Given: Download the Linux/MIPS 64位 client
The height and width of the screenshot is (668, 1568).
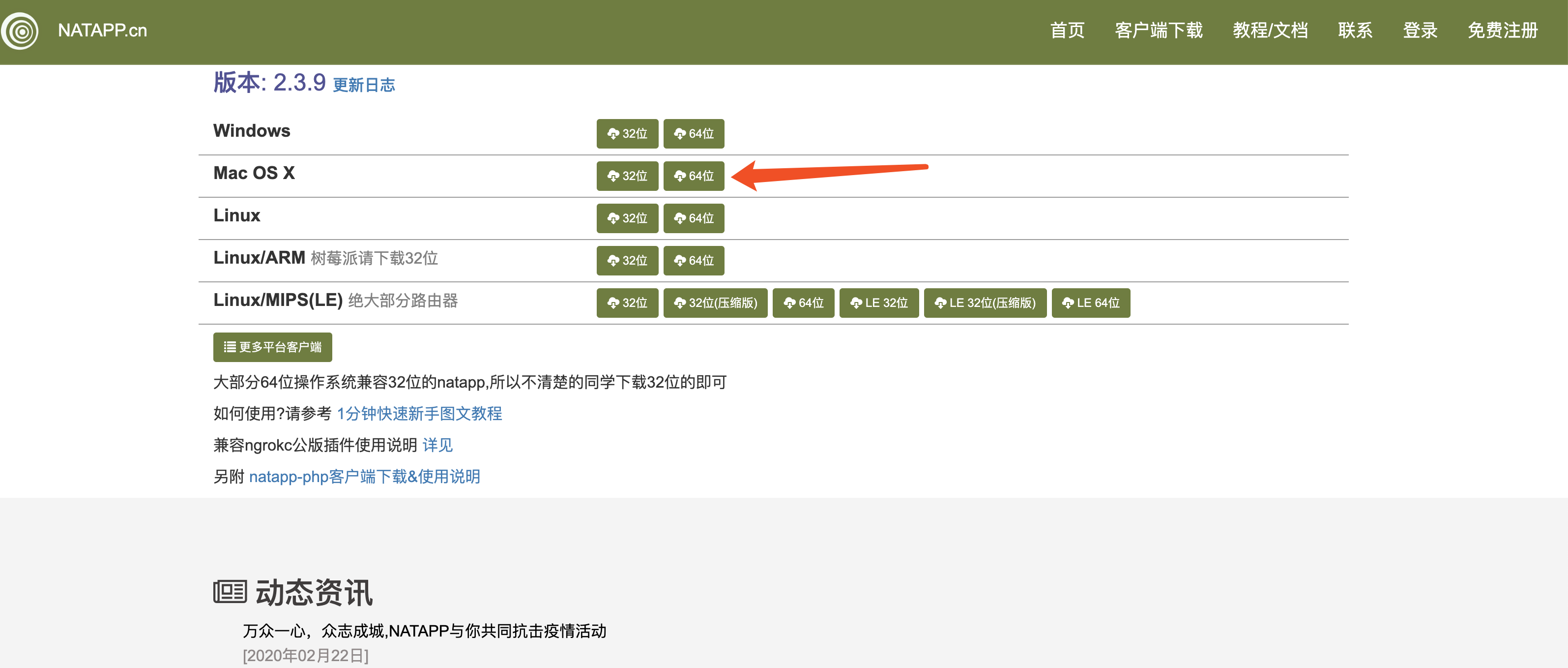Looking at the screenshot, I should (804, 303).
